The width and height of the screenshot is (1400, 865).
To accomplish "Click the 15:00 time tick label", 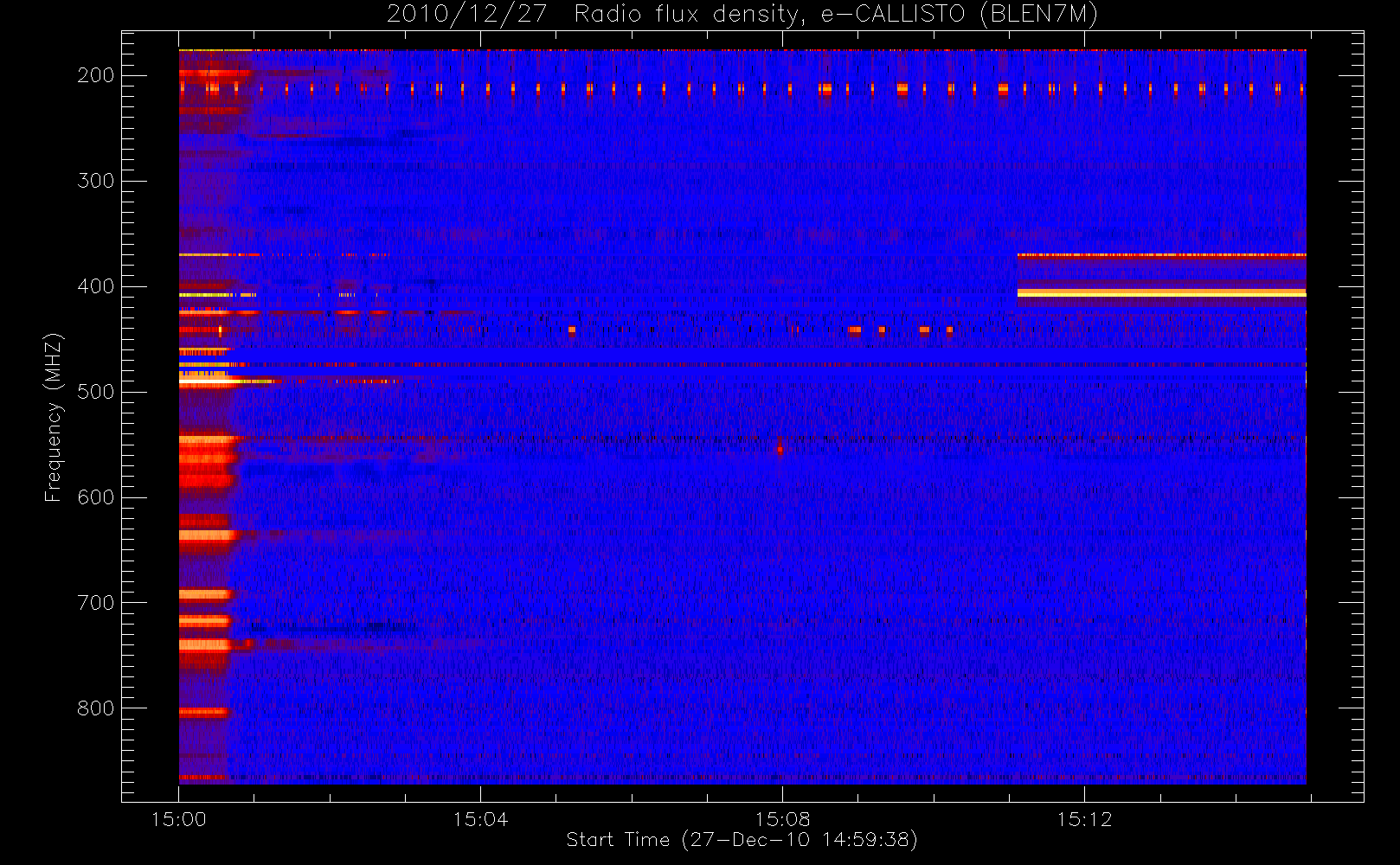I will [179, 819].
